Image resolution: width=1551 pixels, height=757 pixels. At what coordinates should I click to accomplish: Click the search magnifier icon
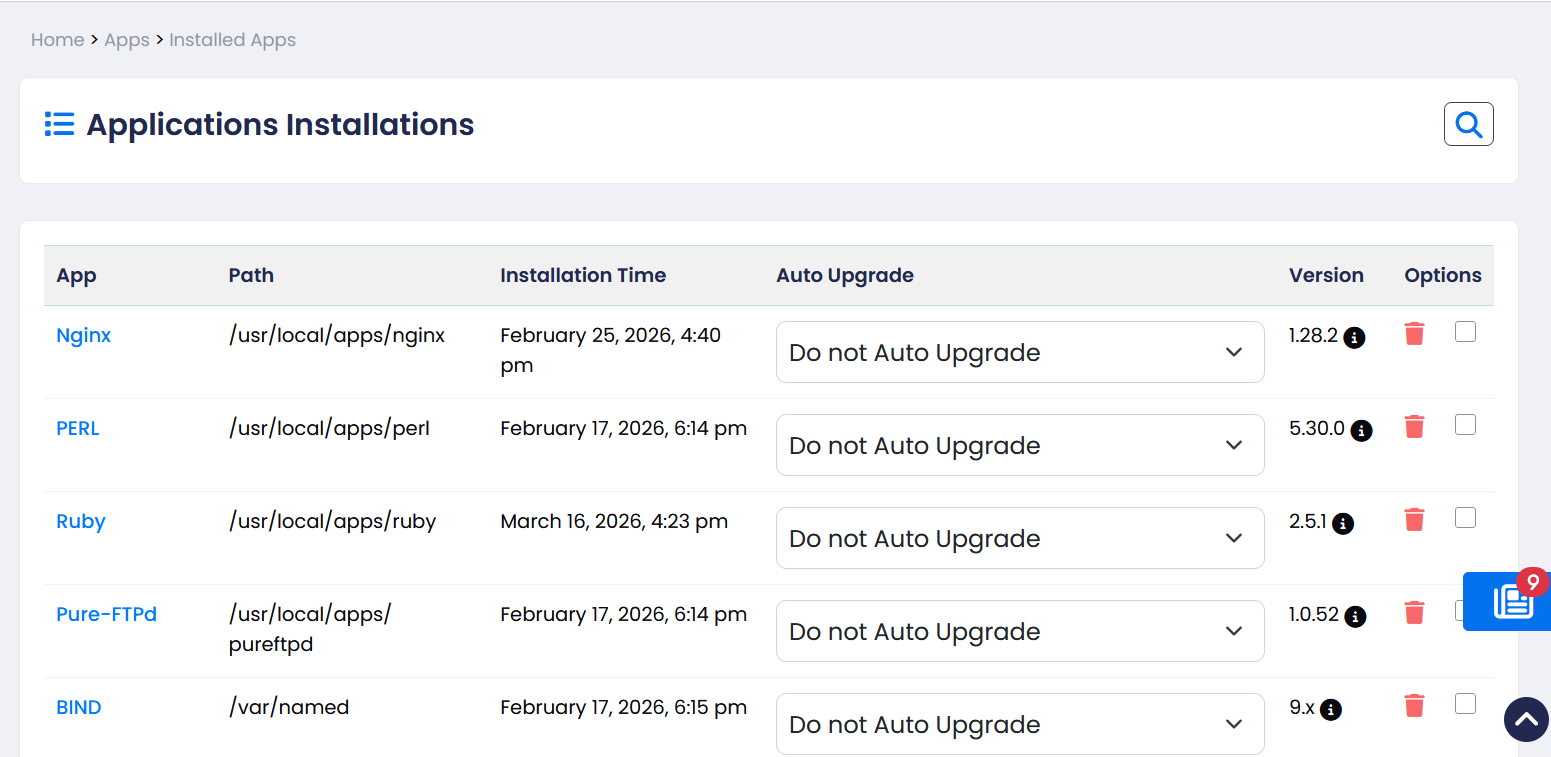pos(1468,124)
